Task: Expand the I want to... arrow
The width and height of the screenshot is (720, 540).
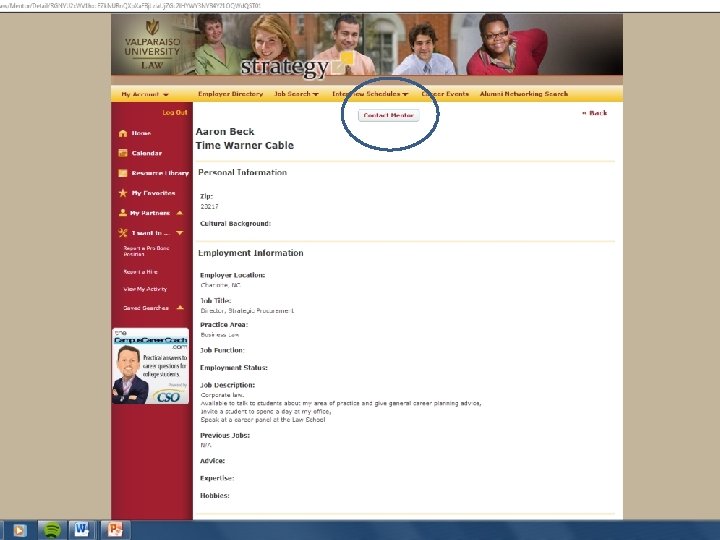Action: 180,233
